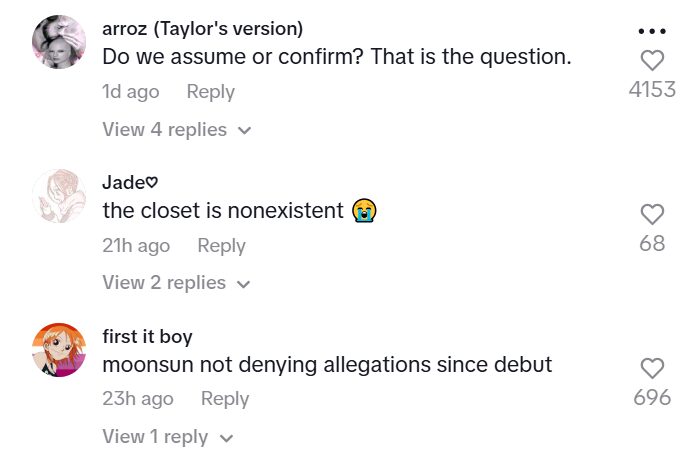Reply to first it boy's moonsun comment
The width and height of the screenshot is (700, 464).
(x=225, y=399)
